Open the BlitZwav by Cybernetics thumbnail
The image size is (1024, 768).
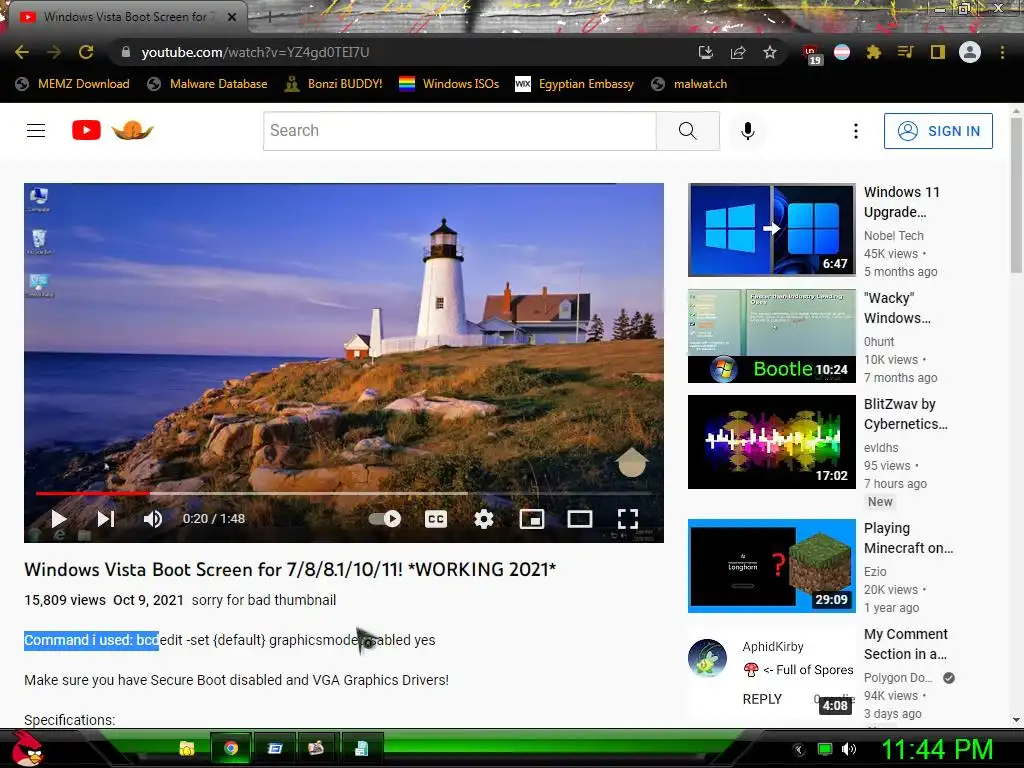pyautogui.click(x=771, y=441)
